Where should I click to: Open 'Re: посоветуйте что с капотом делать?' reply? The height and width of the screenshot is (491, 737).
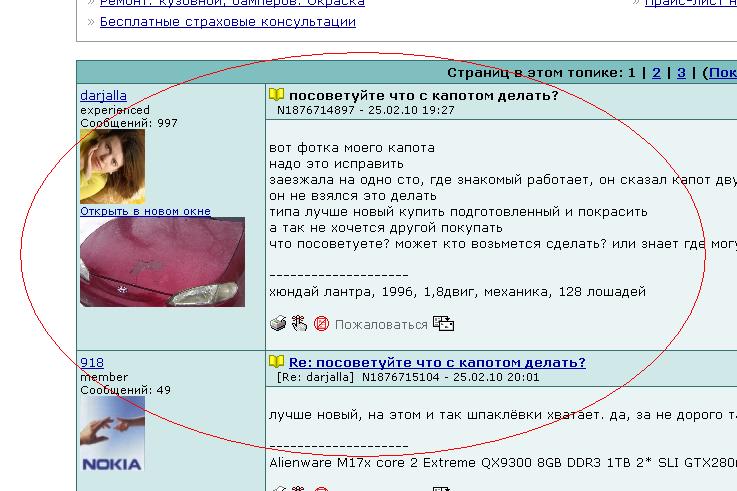click(x=437, y=363)
